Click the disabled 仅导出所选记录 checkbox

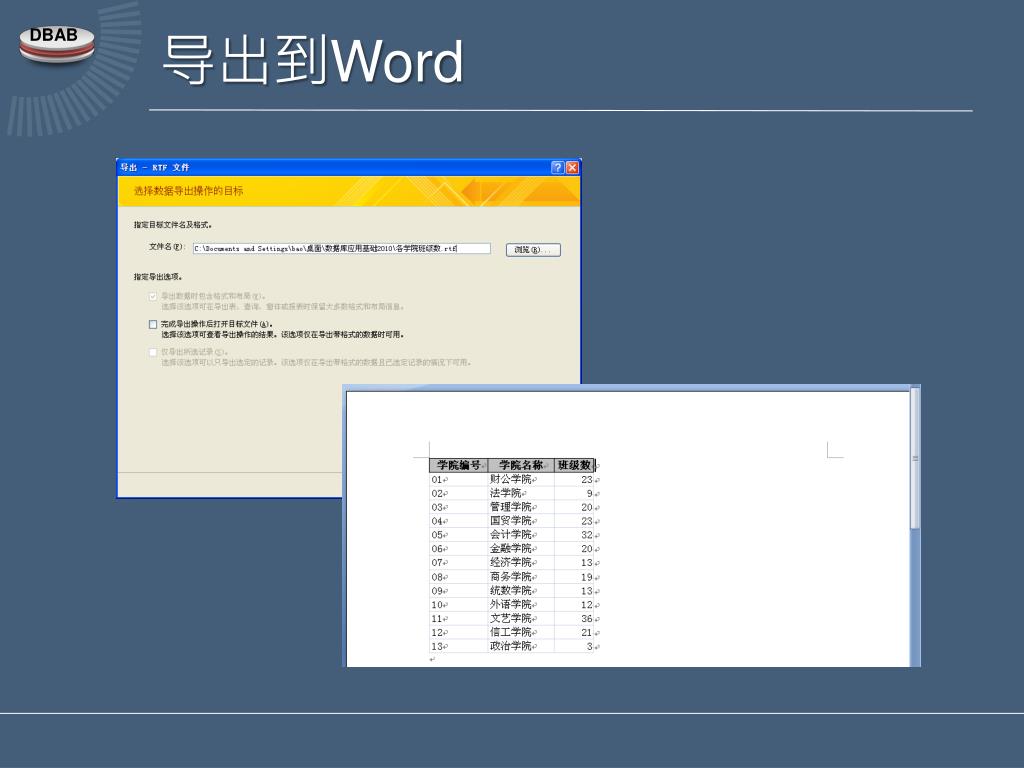point(153,352)
